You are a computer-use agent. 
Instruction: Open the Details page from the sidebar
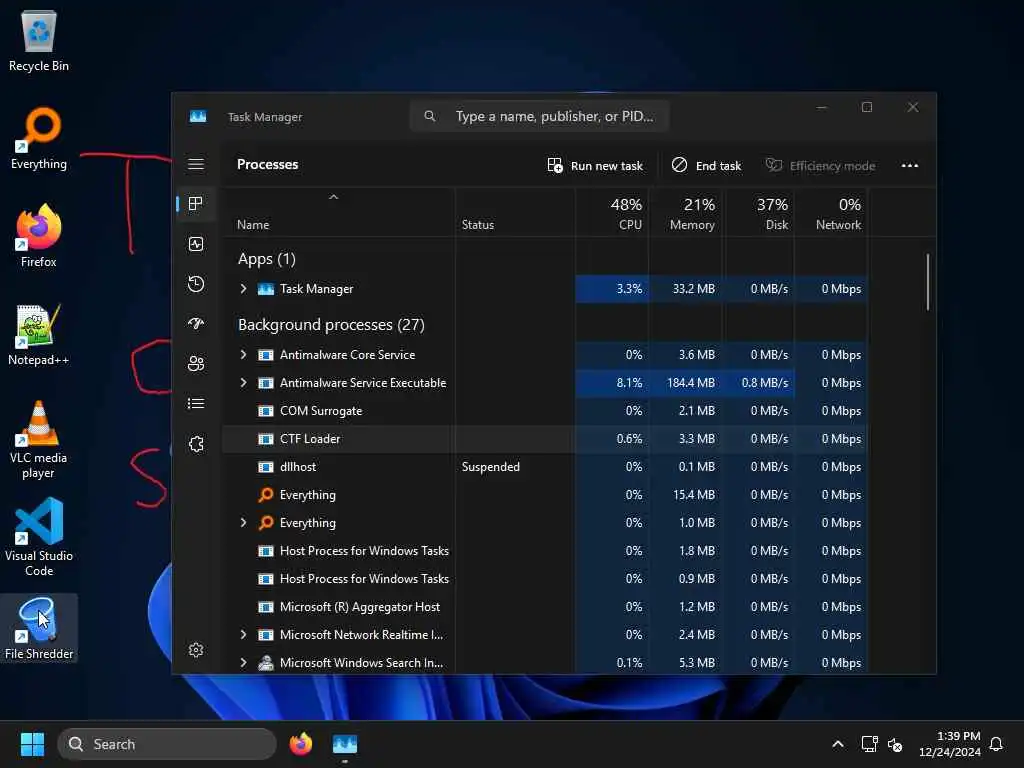coord(196,404)
